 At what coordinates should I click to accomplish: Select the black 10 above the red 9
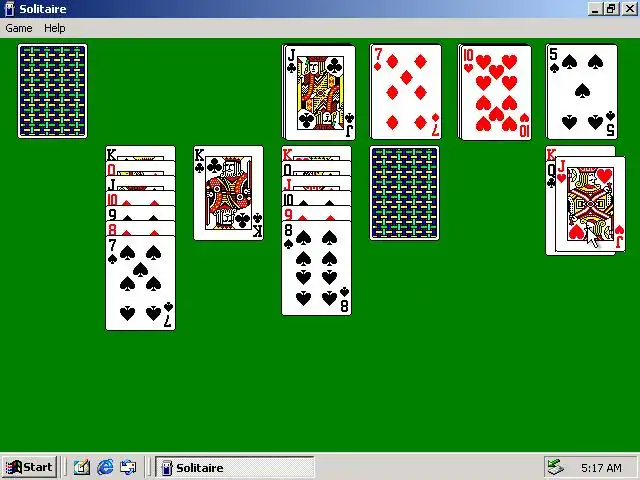(x=316, y=198)
